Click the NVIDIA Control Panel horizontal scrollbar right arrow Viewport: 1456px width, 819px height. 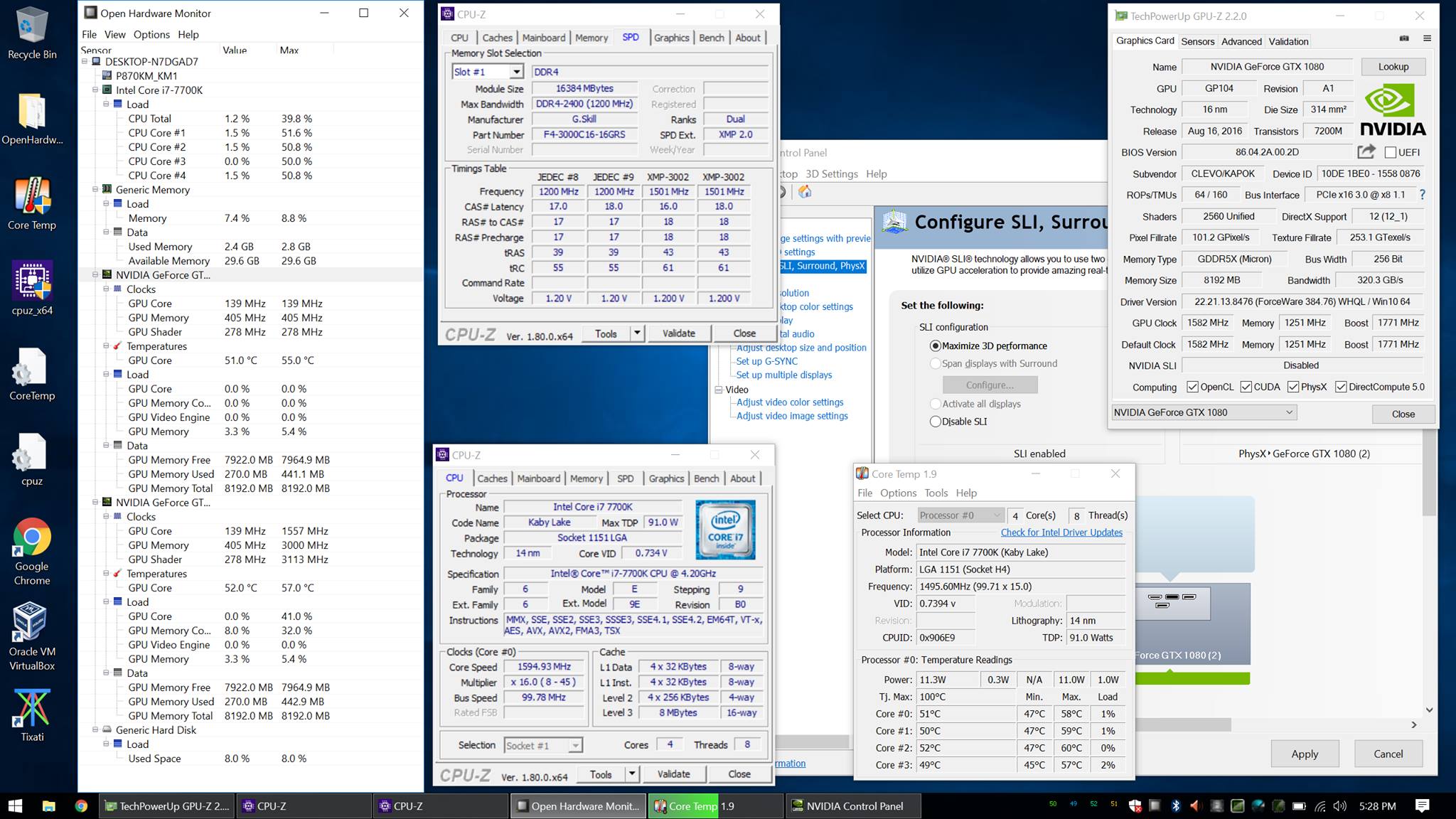[x=1413, y=725]
